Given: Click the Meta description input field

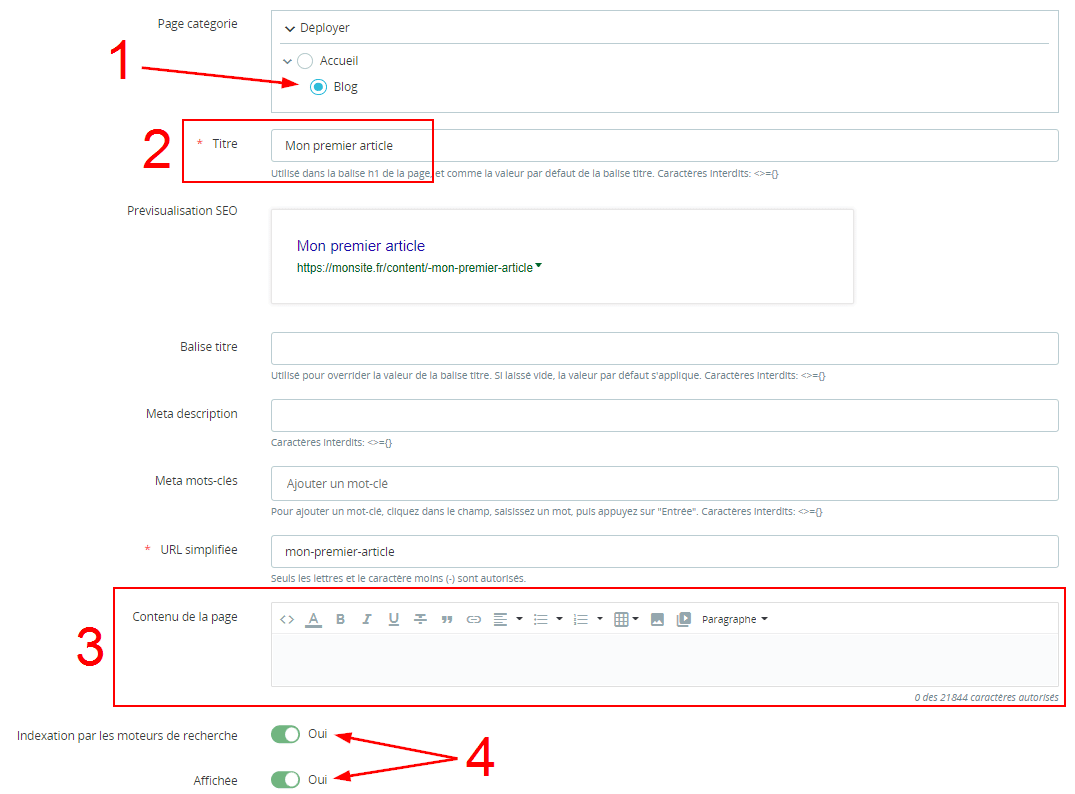Looking at the screenshot, I should (664, 415).
